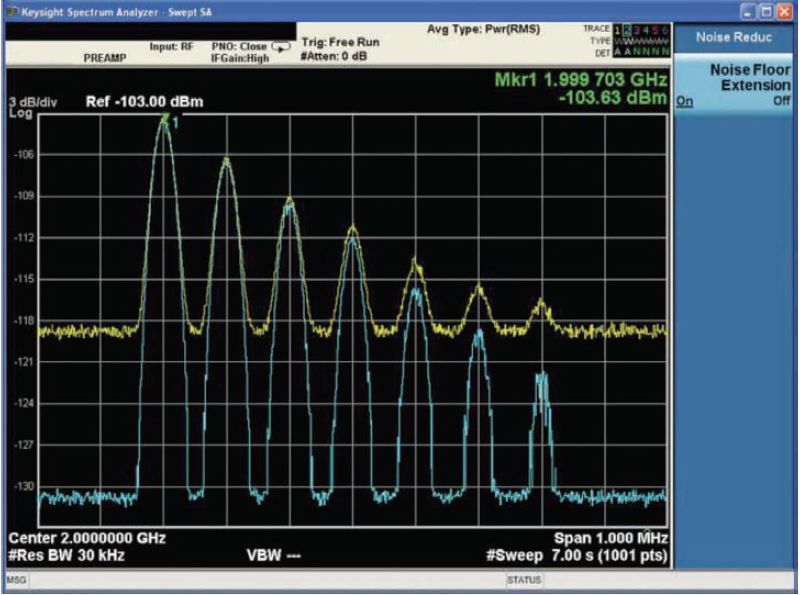Click the -118 axis scale value

coord(24,321)
